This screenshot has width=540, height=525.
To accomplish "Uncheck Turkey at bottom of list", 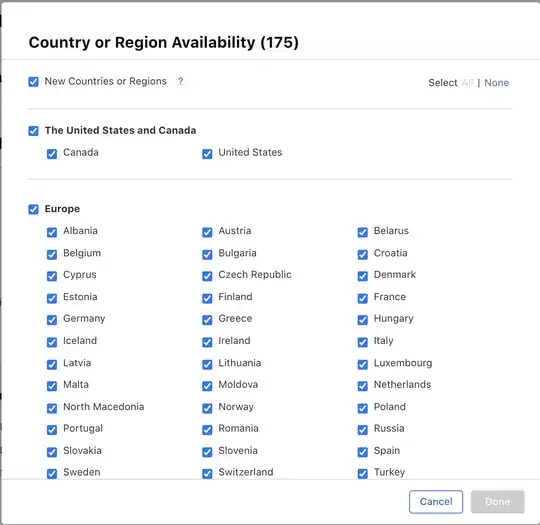I will (x=363, y=474).
